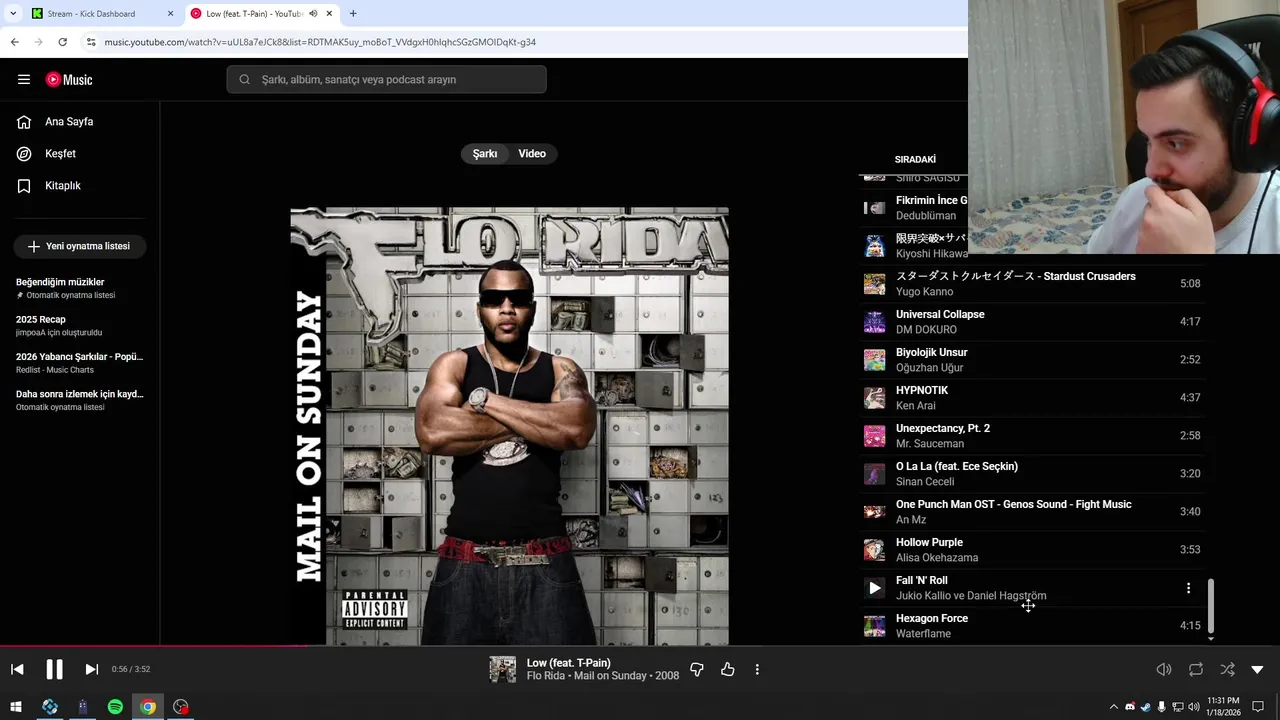Like the song Low
Viewport: 1280px width, 720px height.
coord(728,670)
